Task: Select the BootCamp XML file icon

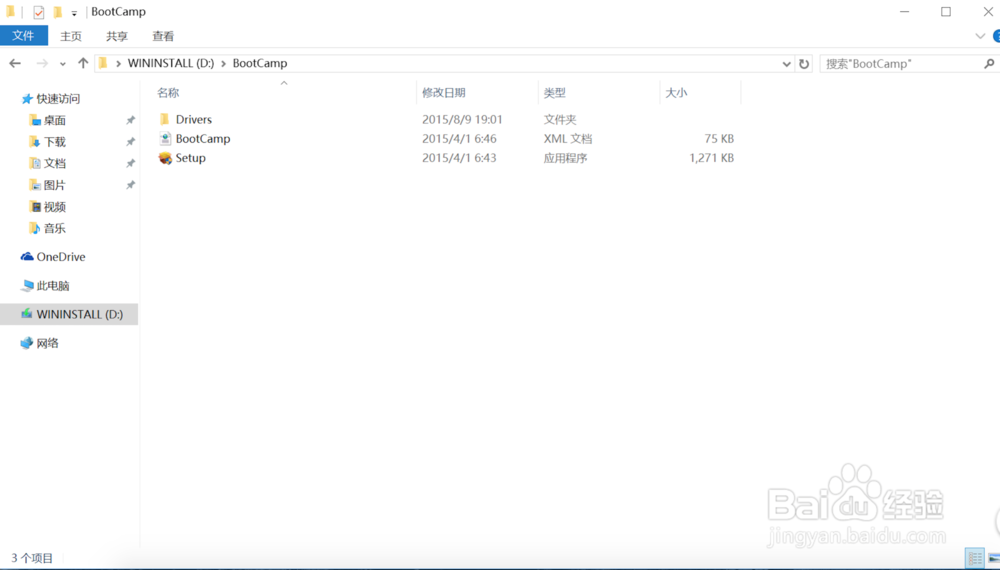Action: tap(165, 138)
